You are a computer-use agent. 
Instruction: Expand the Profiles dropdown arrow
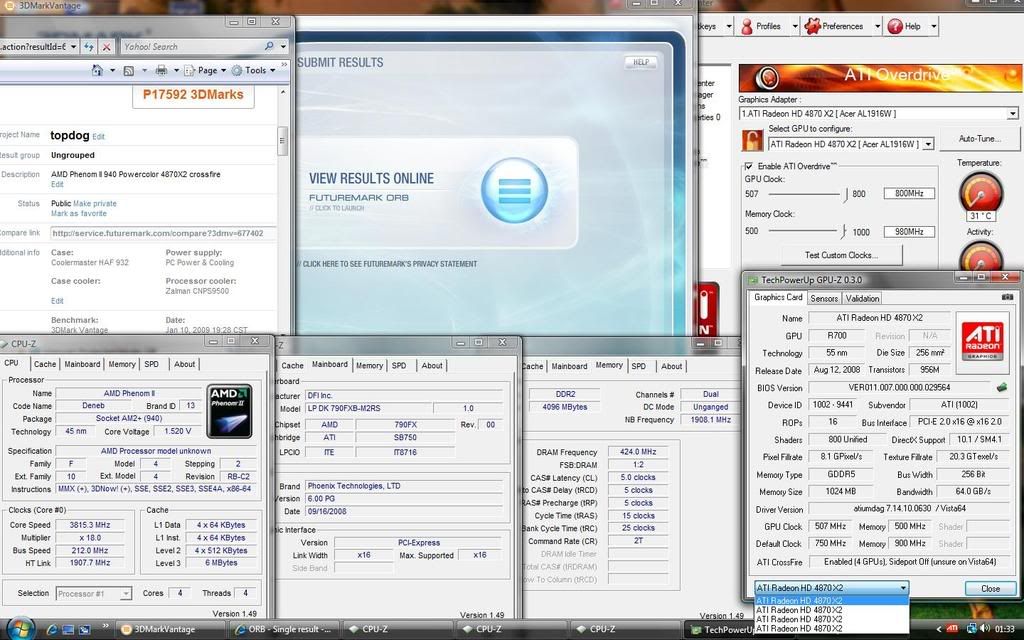pyautogui.click(x=795, y=27)
